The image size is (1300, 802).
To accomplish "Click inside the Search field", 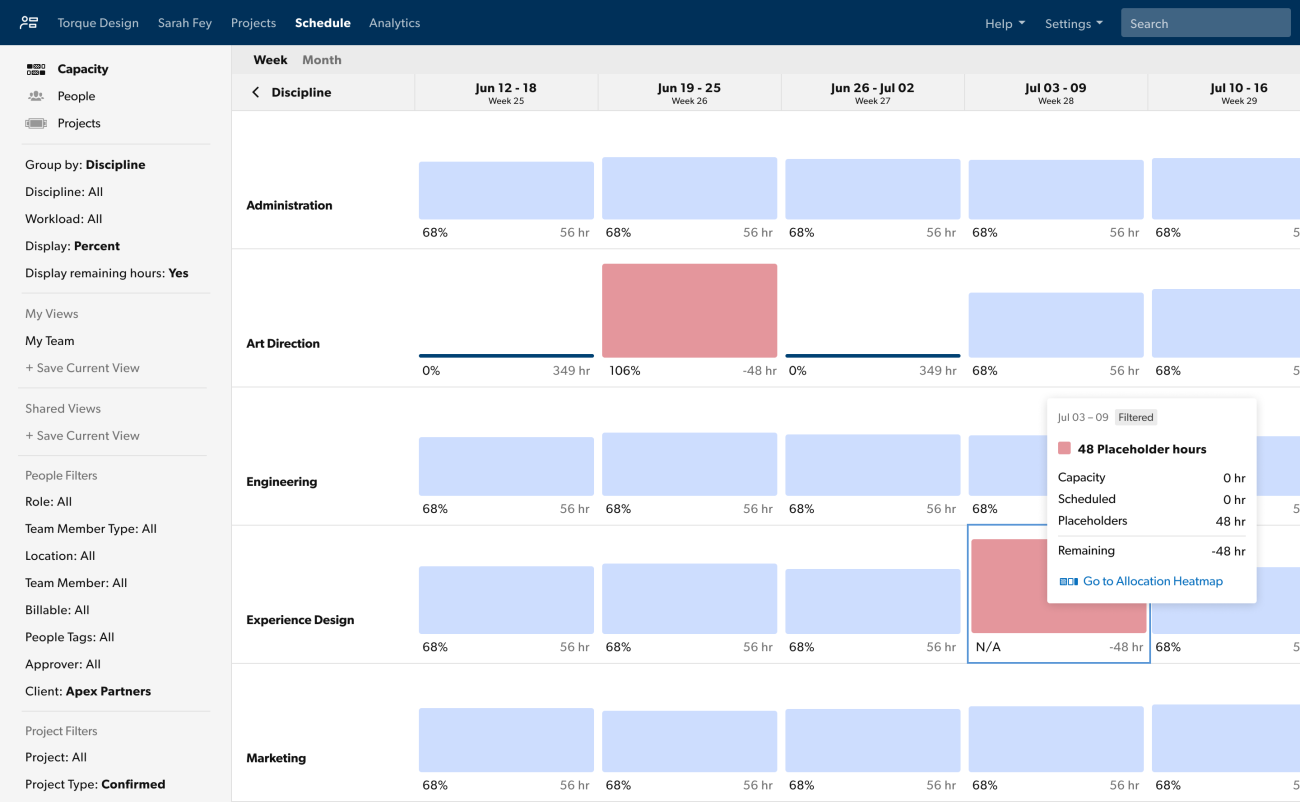I will [1205, 22].
